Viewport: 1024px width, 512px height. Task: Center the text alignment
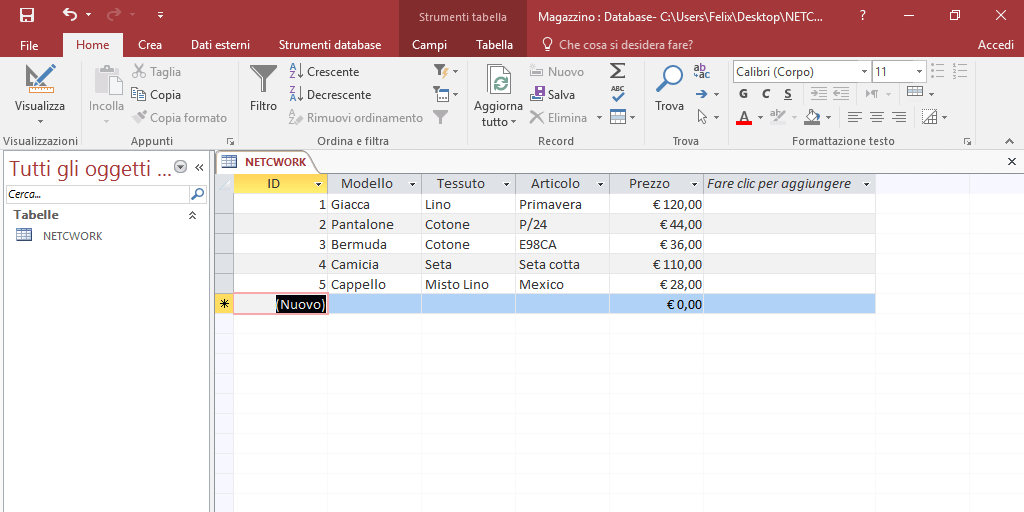pyautogui.click(x=876, y=118)
